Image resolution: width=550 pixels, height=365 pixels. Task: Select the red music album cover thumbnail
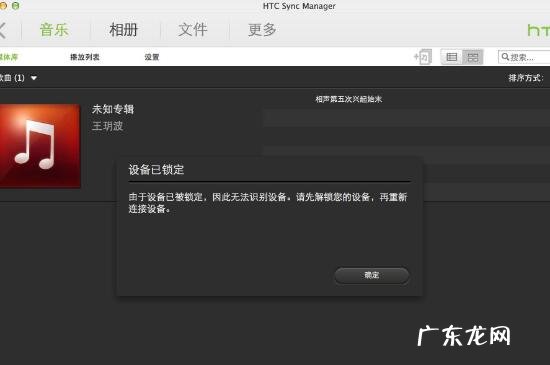coord(40,146)
